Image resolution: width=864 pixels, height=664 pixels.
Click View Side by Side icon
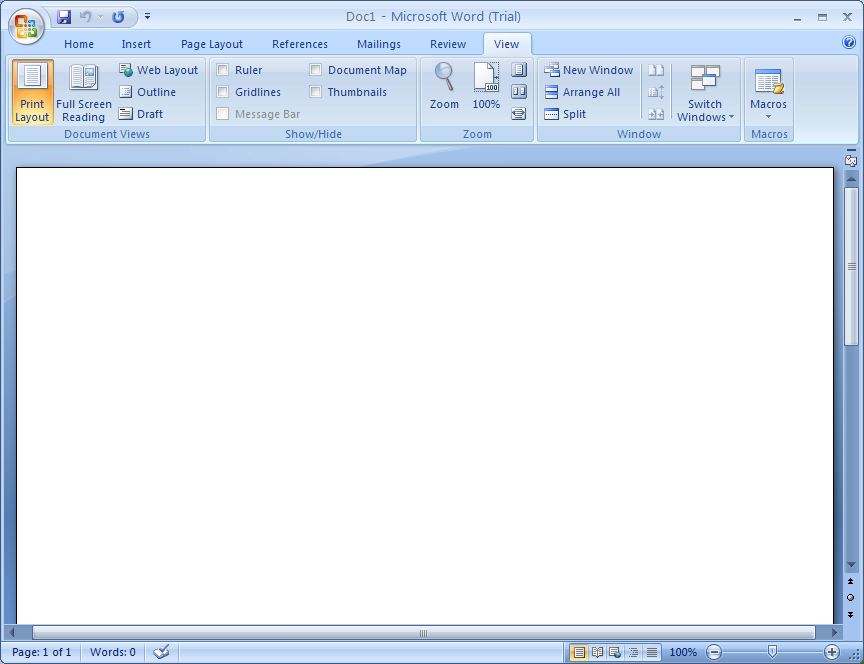click(656, 70)
